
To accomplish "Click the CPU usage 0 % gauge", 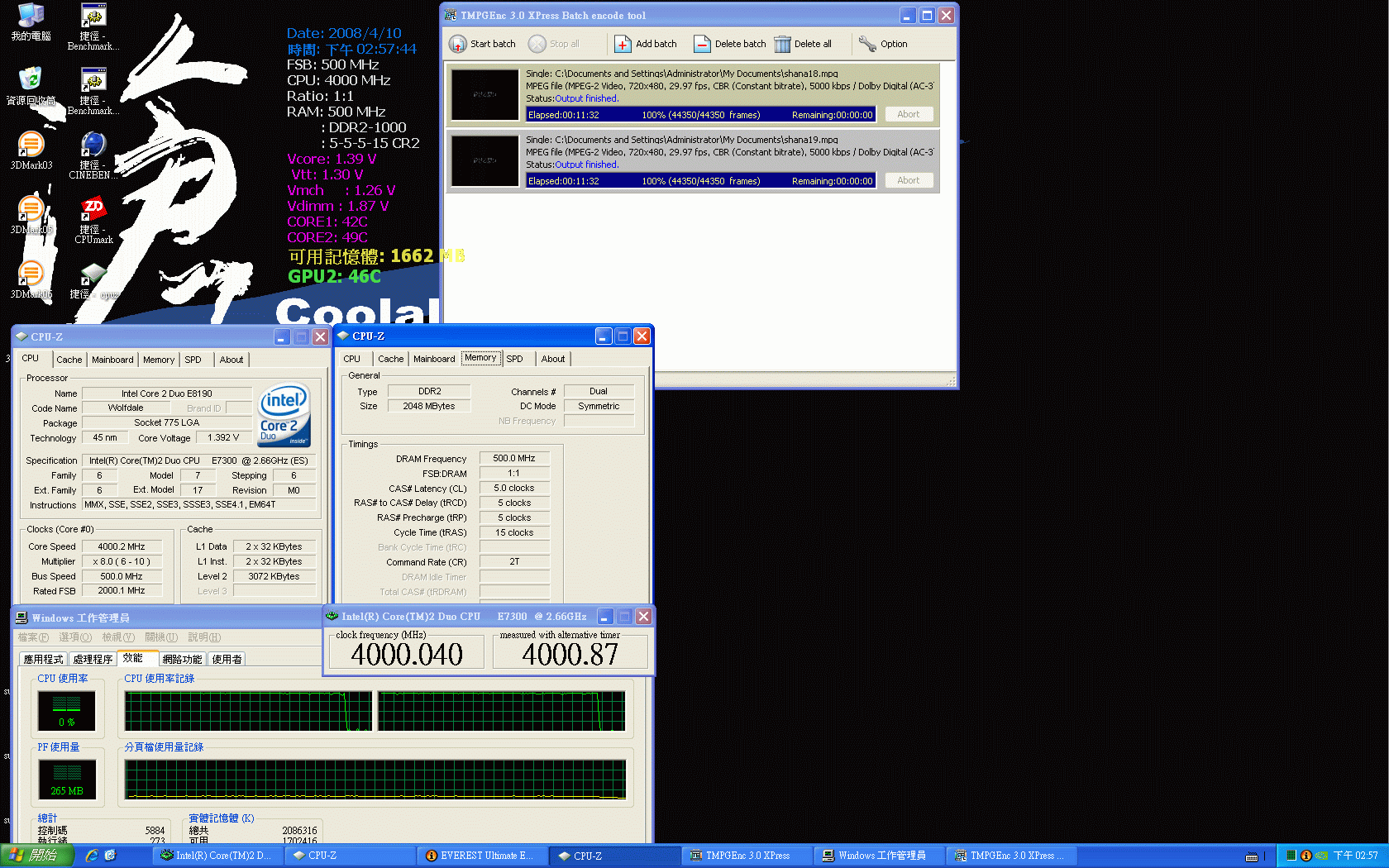I will coord(67,711).
